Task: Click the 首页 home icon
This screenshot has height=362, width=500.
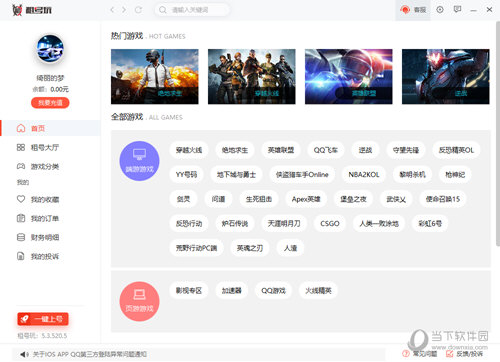Action: tap(21, 128)
